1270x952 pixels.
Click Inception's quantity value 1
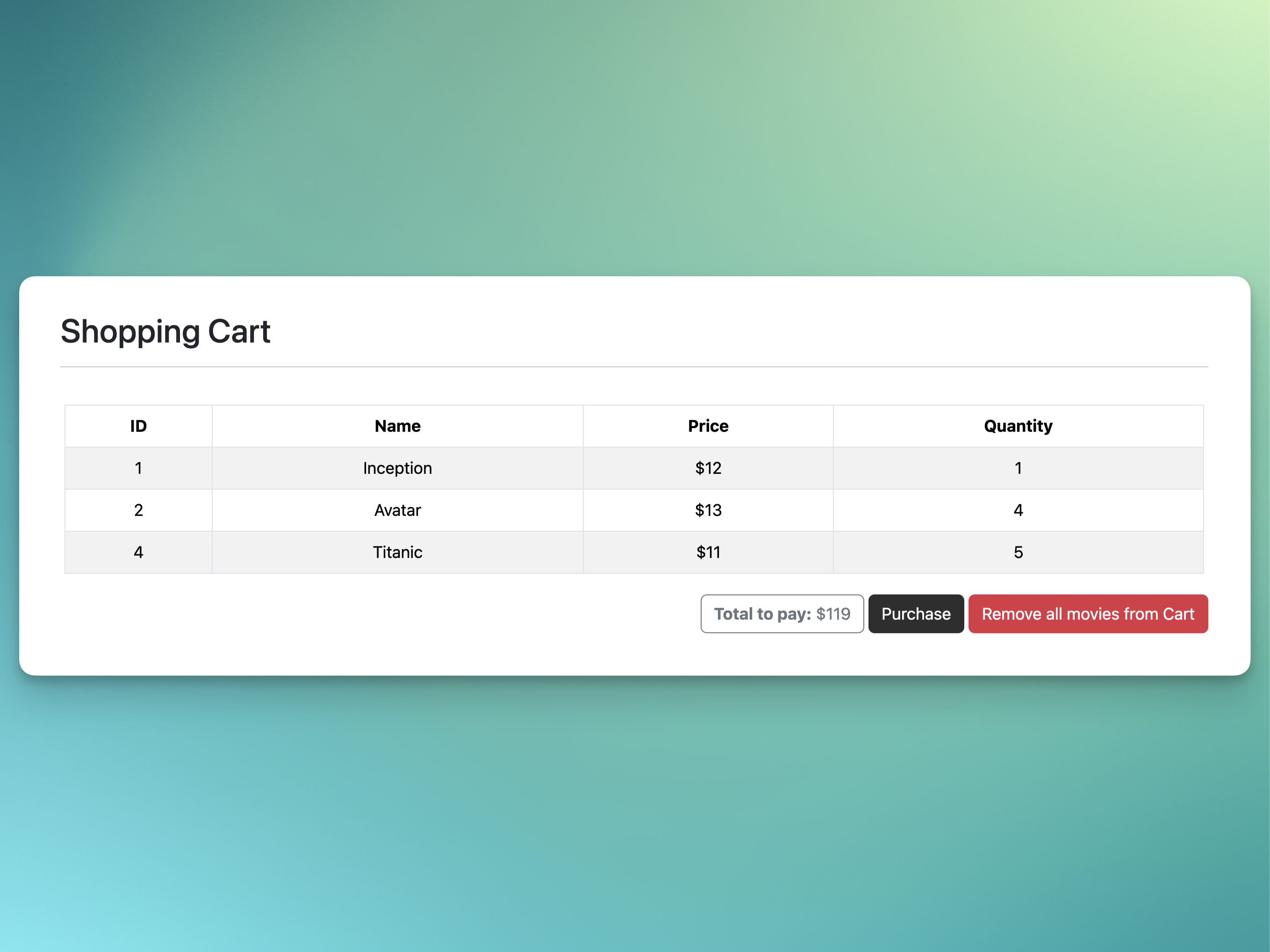tap(1018, 468)
